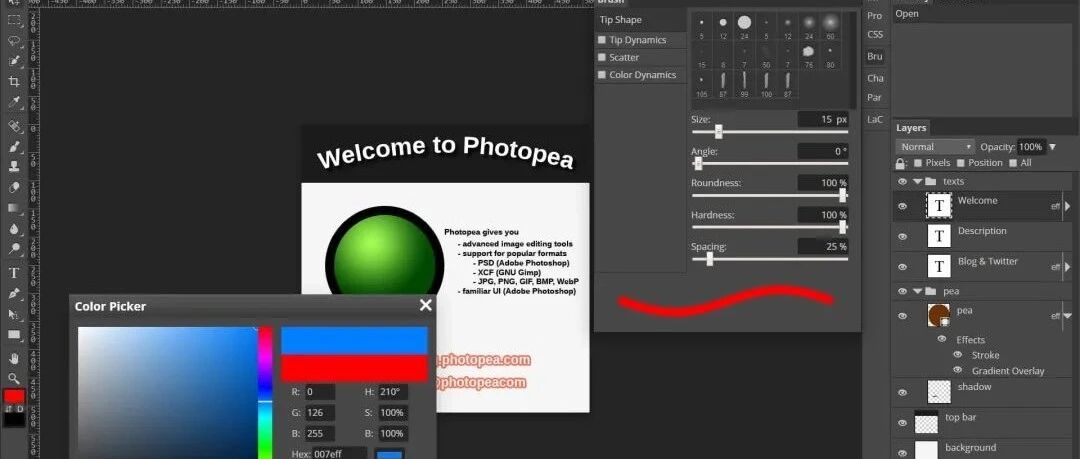The height and width of the screenshot is (459, 1080).
Task: Close the Color Picker dialog
Action: (426, 305)
